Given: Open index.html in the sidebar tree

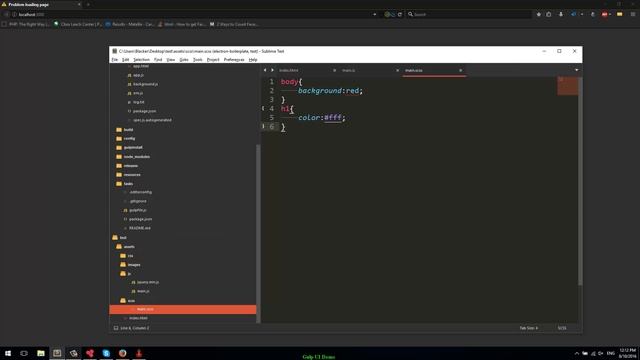Looking at the screenshot, I should (138, 318).
